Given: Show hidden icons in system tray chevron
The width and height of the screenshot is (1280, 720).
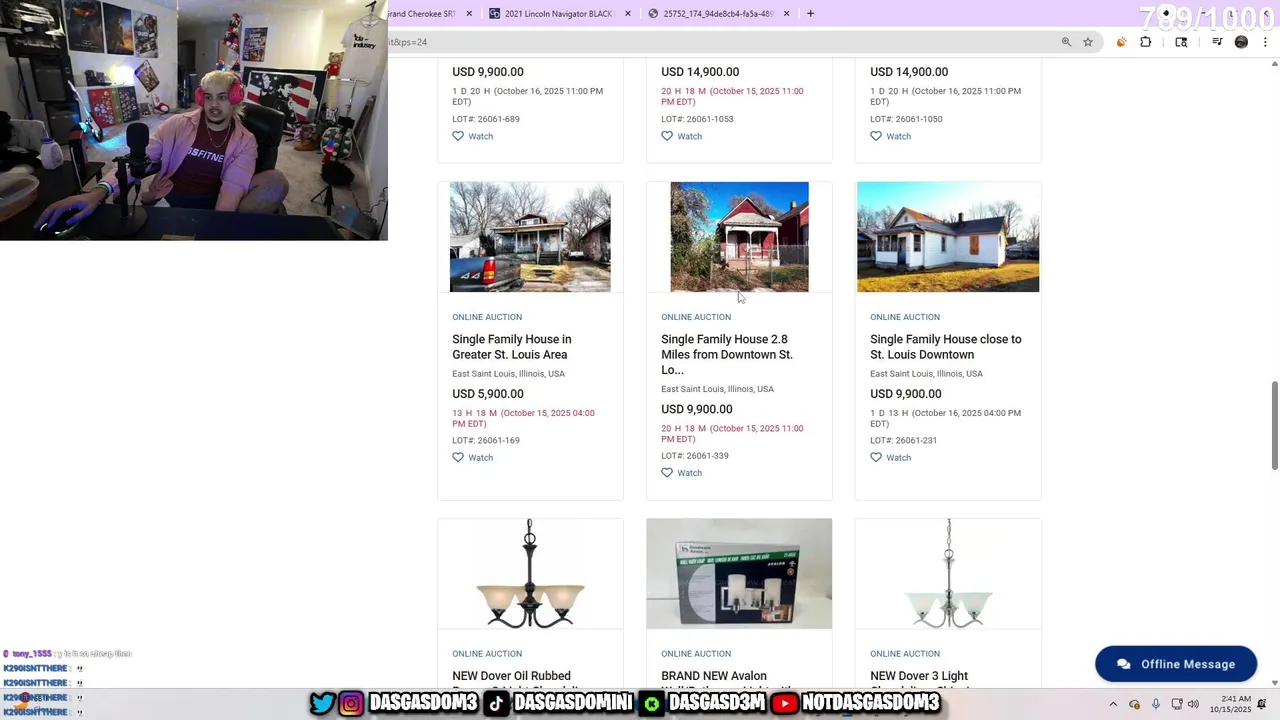Looking at the screenshot, I should point(1113,704).
